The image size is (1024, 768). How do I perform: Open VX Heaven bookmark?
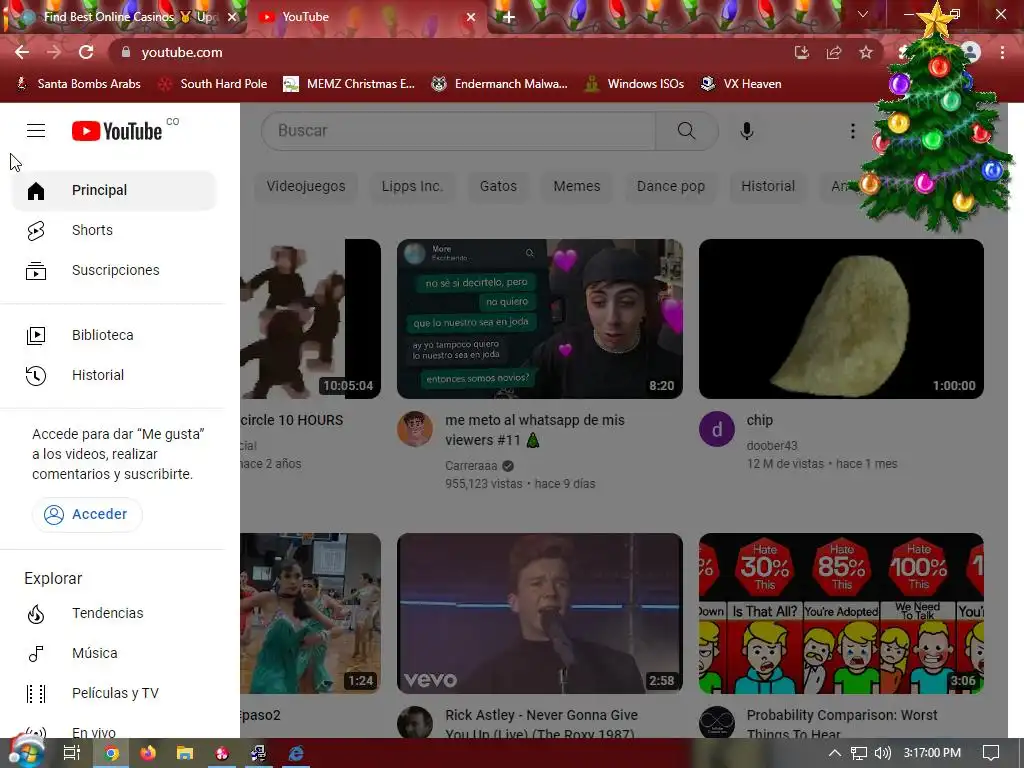click(741, 84)
